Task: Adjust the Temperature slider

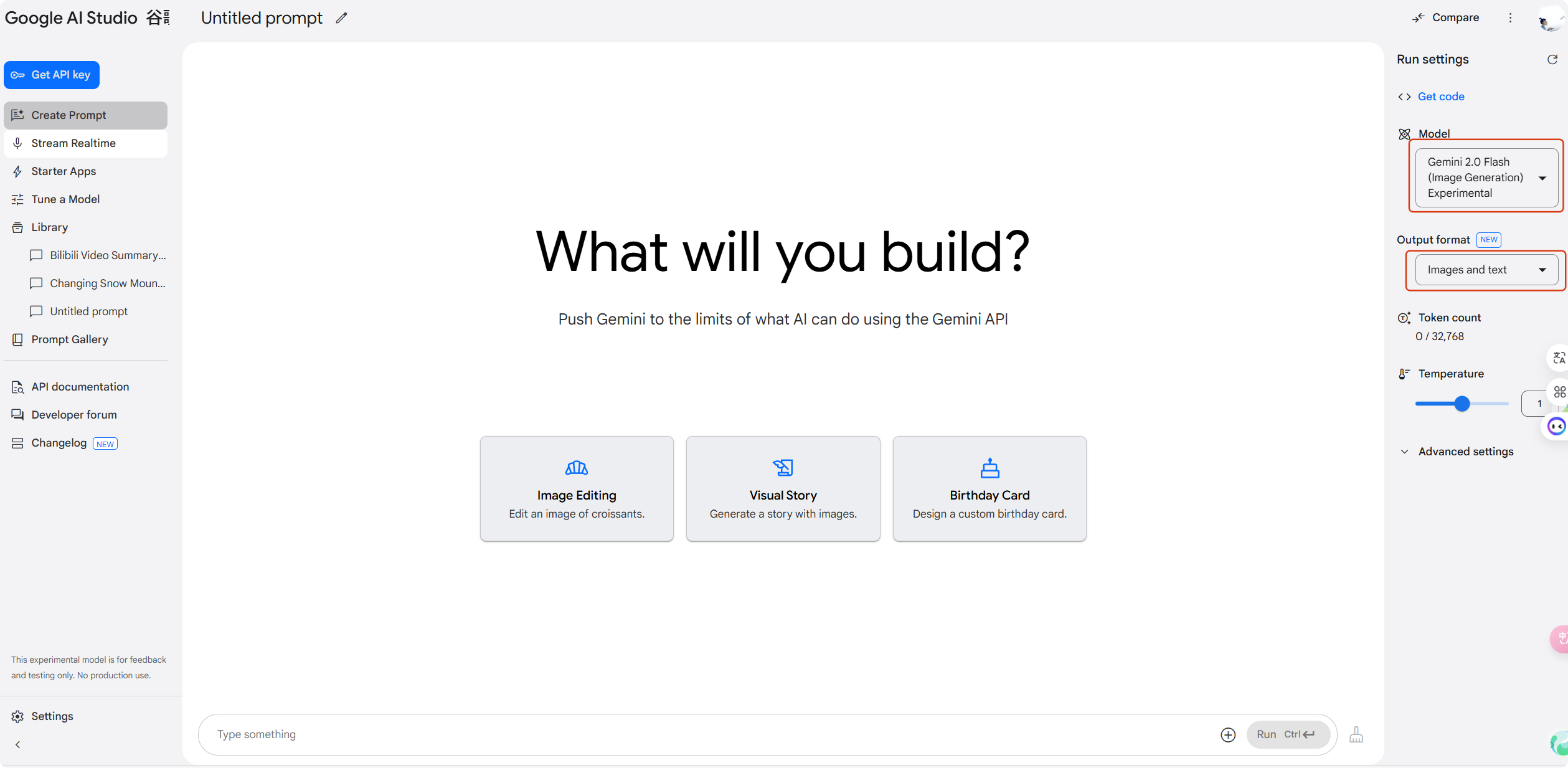Action: [1462, 404]
